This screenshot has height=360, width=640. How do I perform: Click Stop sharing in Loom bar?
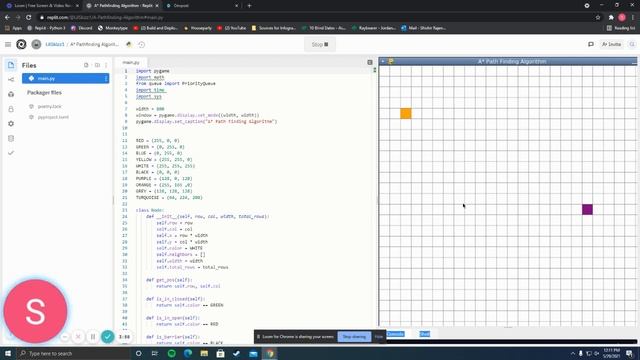point(354,337)
